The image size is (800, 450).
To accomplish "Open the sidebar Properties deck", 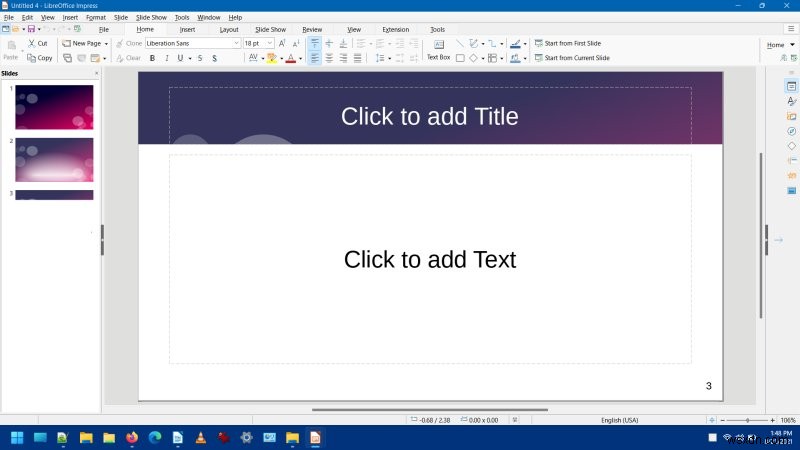I will click(791, 86).
